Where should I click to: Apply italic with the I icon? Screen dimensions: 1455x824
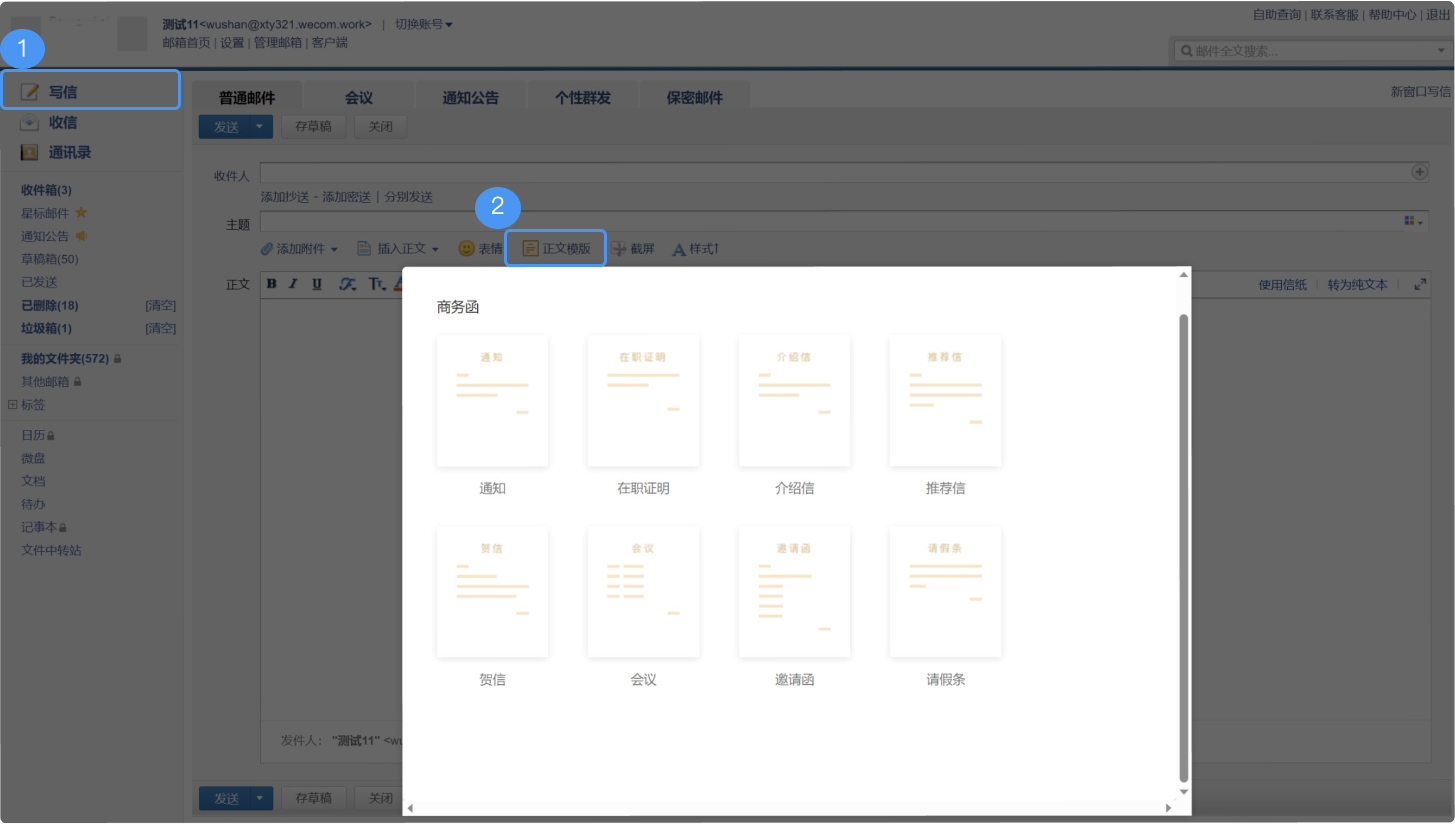[294, 284]
